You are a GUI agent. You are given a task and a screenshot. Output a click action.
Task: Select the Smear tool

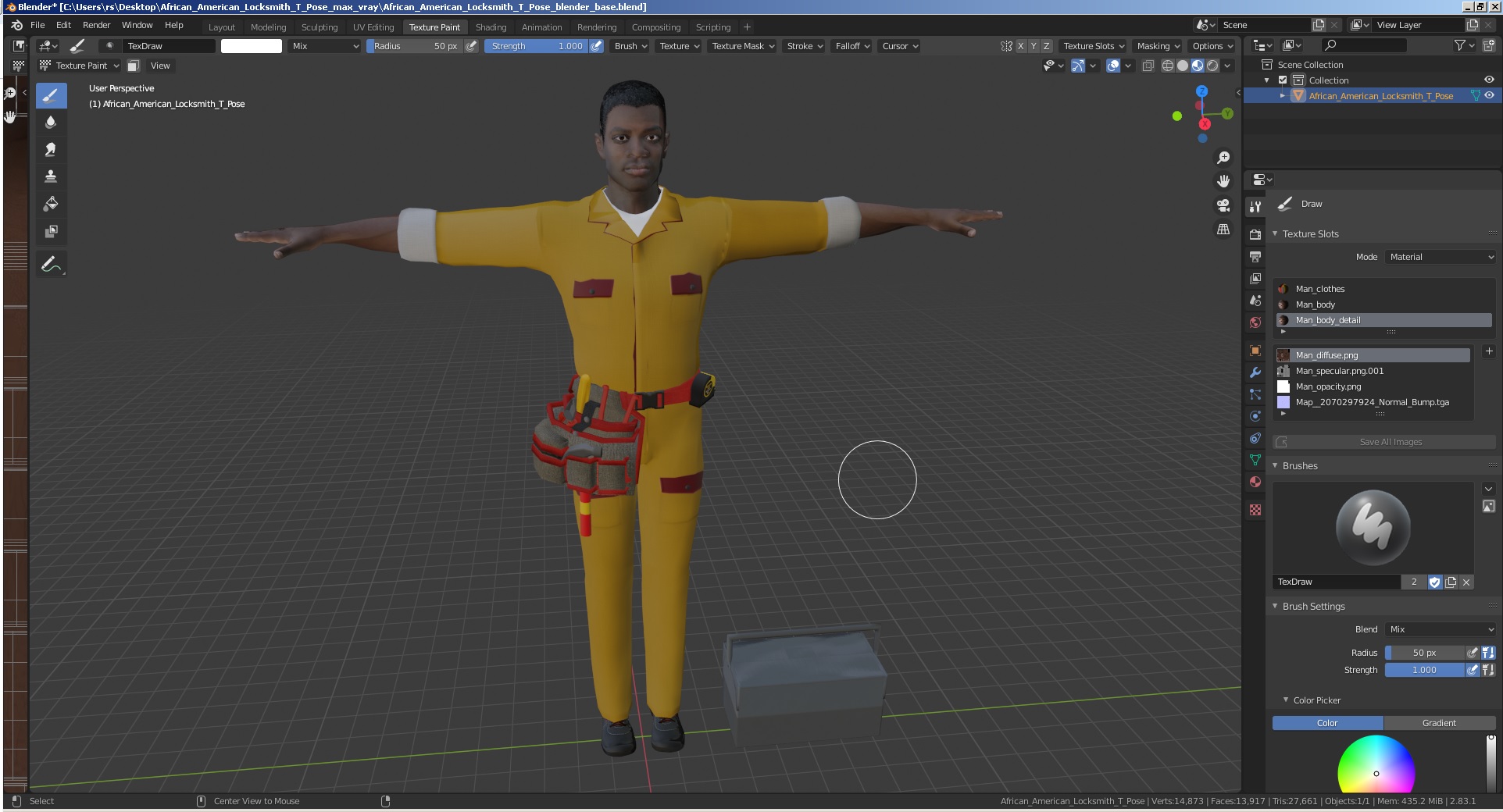[x=51, y=150]
